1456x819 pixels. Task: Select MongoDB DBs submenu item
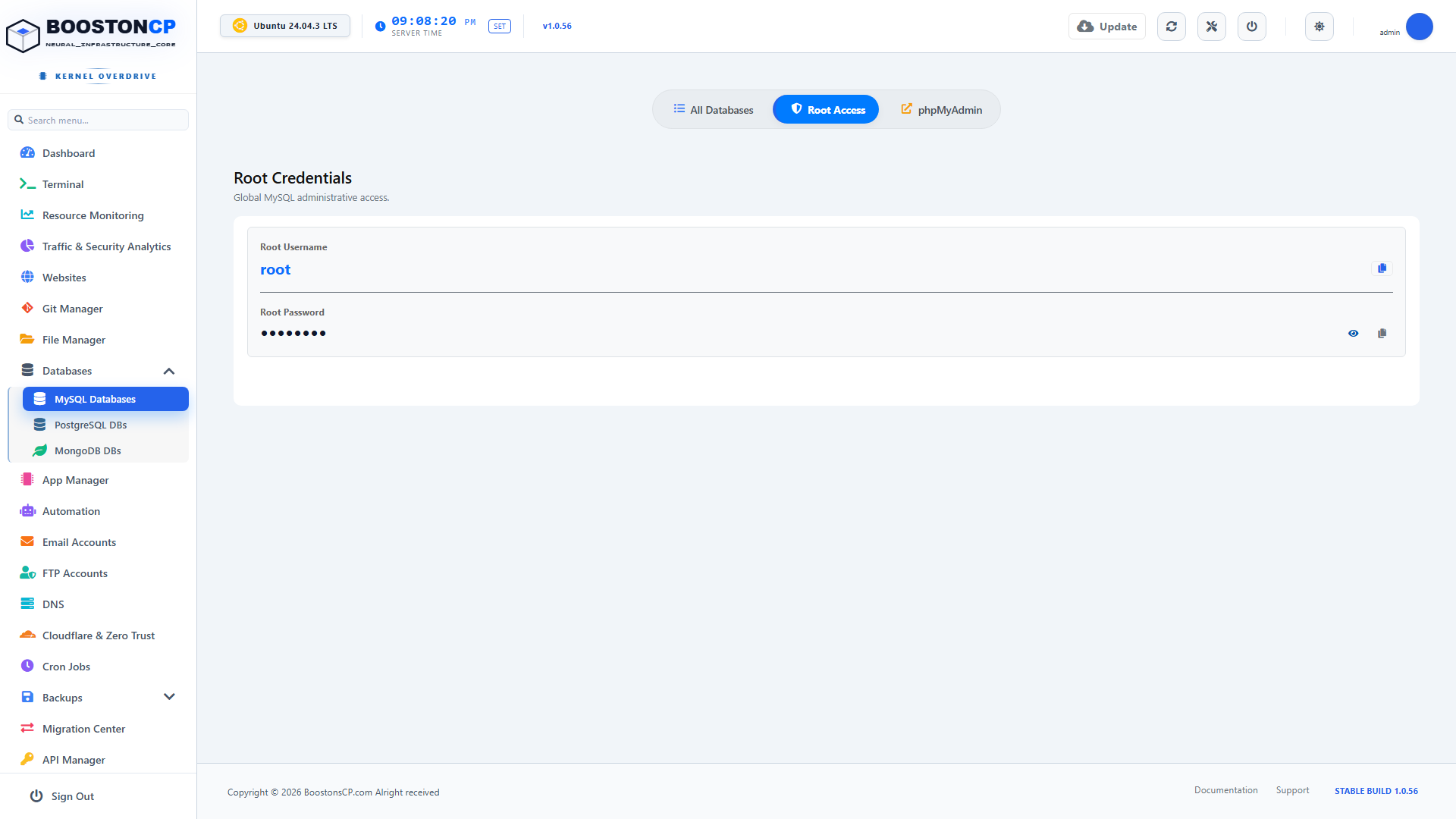[105, 450]
